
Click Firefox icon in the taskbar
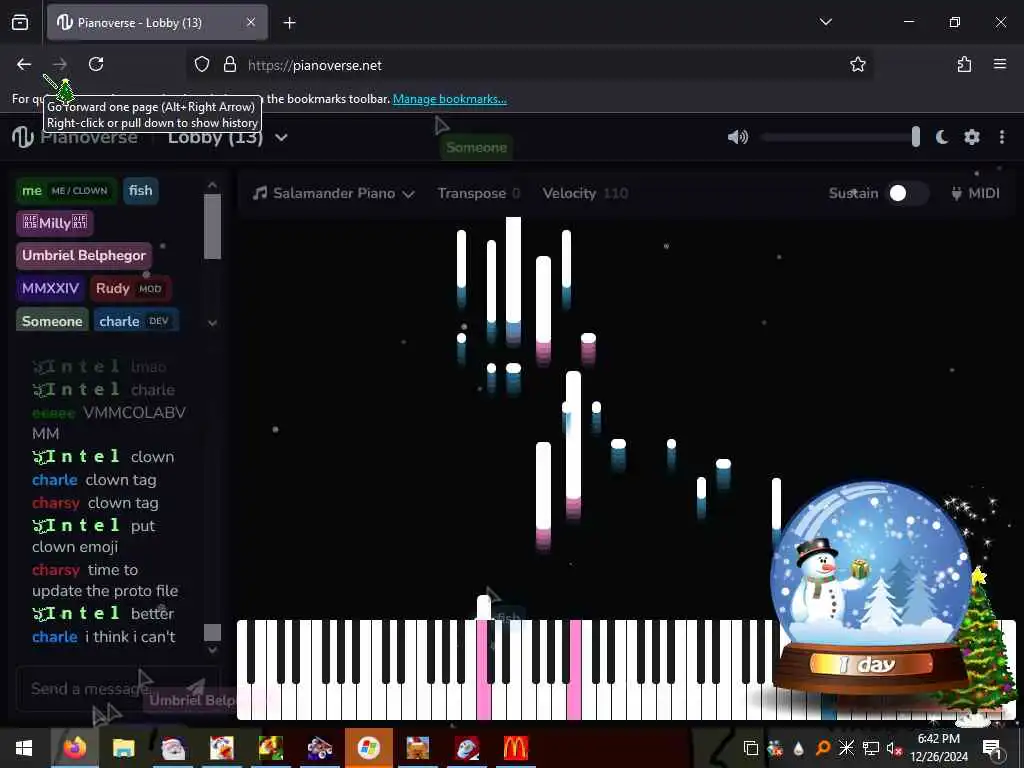[x=74, y=748]
